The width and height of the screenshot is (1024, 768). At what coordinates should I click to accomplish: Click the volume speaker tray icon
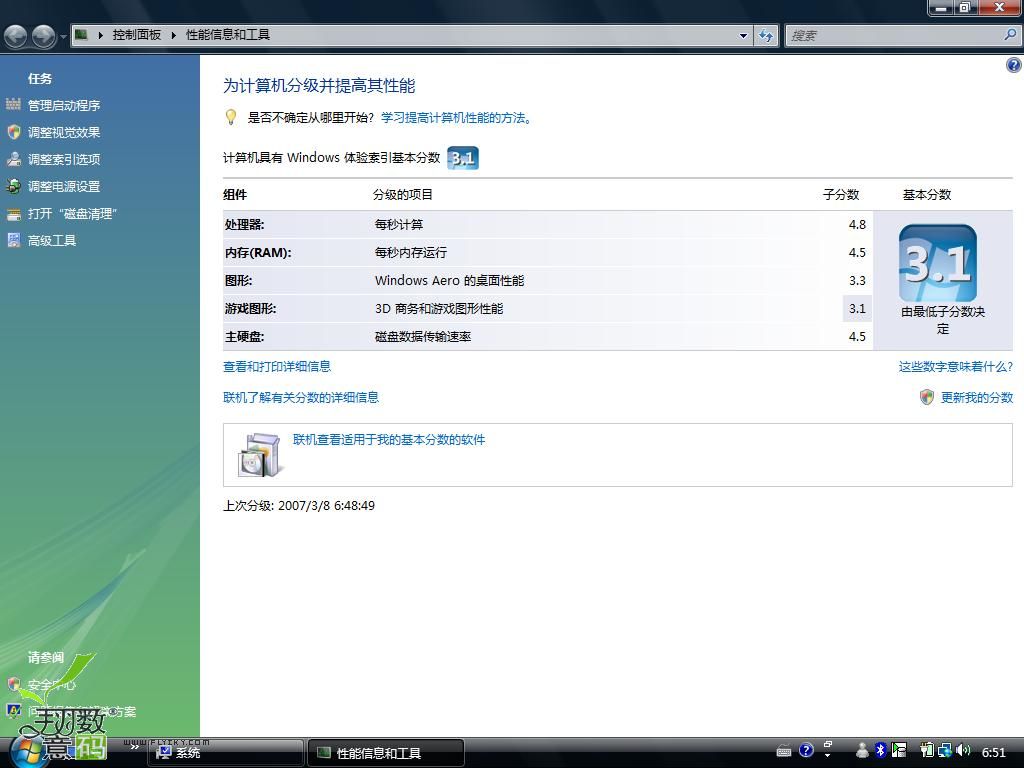[x=963, y=750]
